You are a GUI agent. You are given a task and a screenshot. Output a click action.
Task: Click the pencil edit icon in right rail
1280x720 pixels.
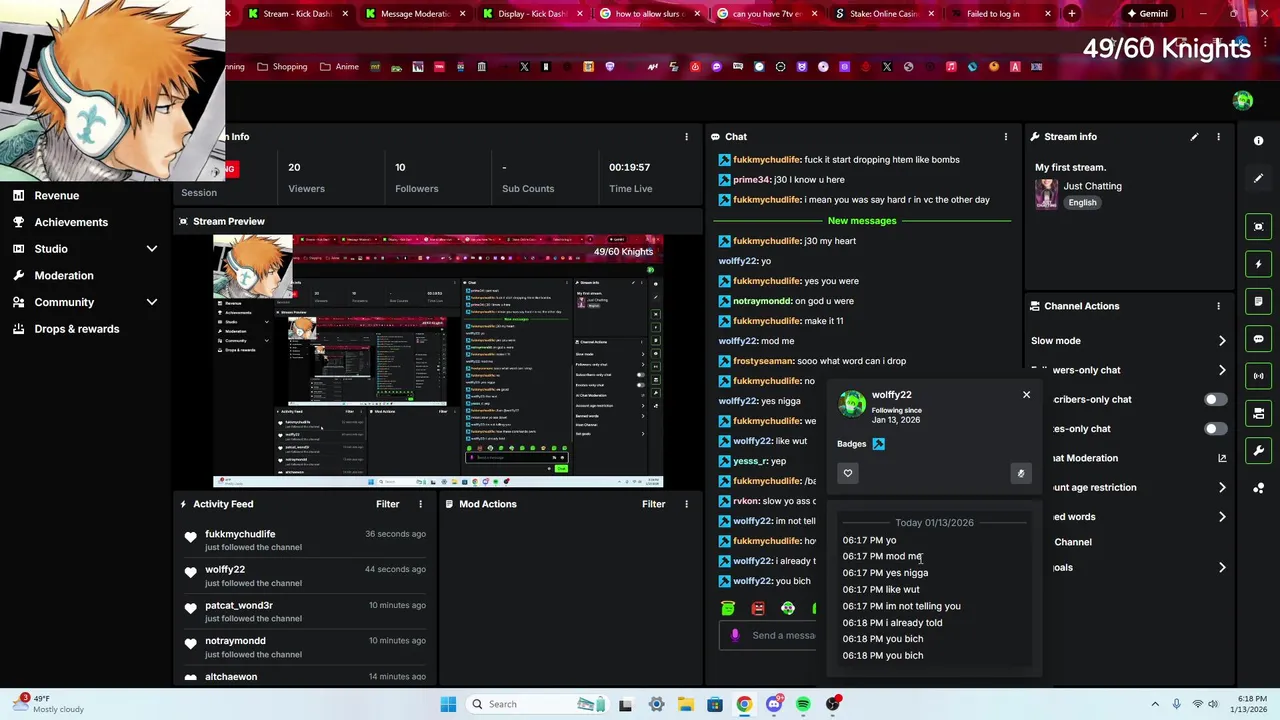click(1258, 178)
